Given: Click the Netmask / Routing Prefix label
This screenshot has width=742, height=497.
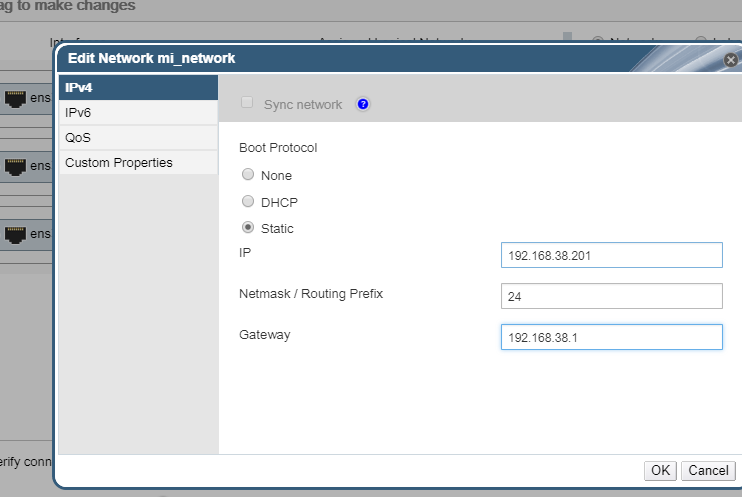Looking at the screenshot, I should (x=311, y=294).
